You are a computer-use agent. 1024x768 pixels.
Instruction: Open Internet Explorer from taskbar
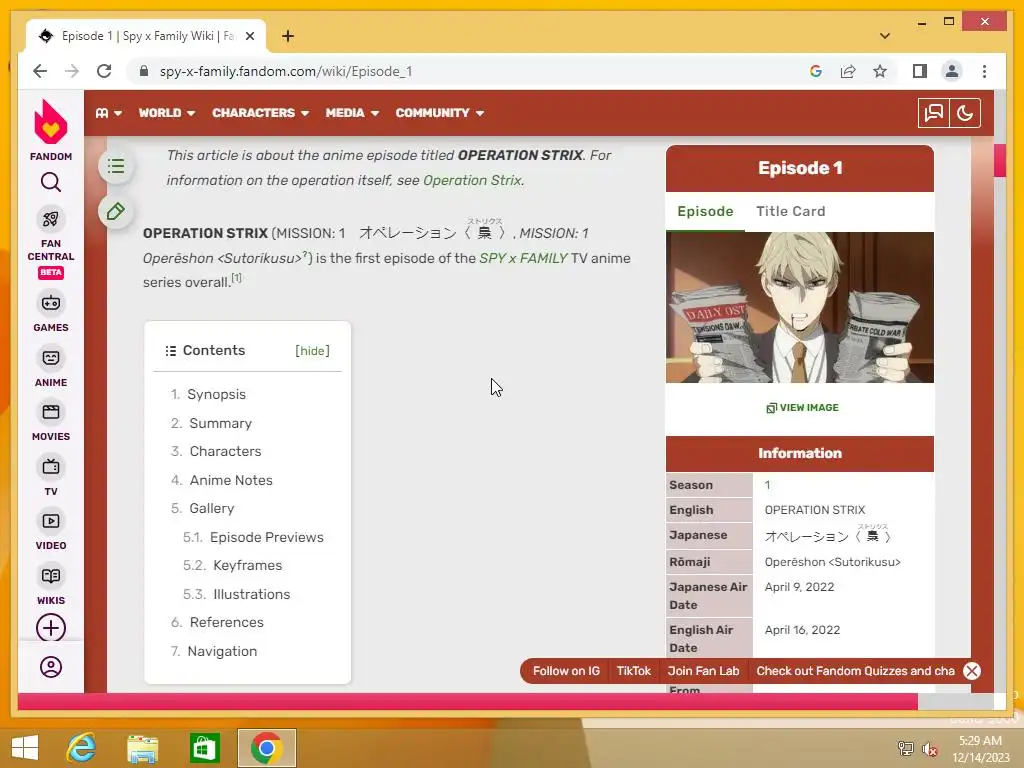coord(82,748)
